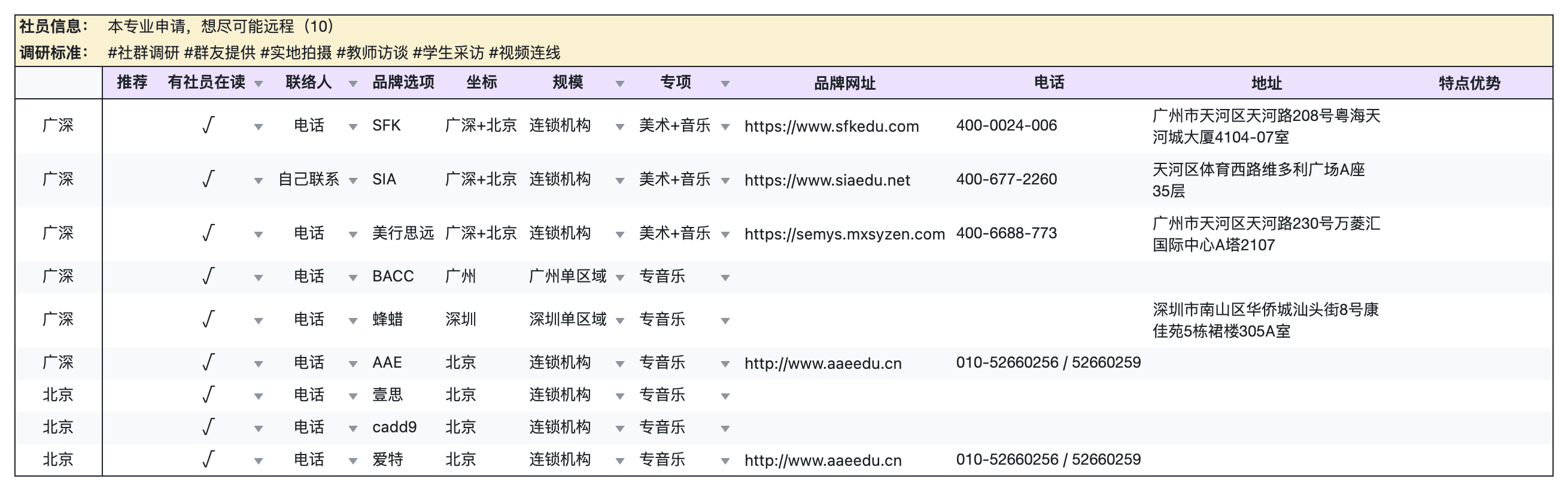Select the brand cell 蜂蜡

click(387, 319)
